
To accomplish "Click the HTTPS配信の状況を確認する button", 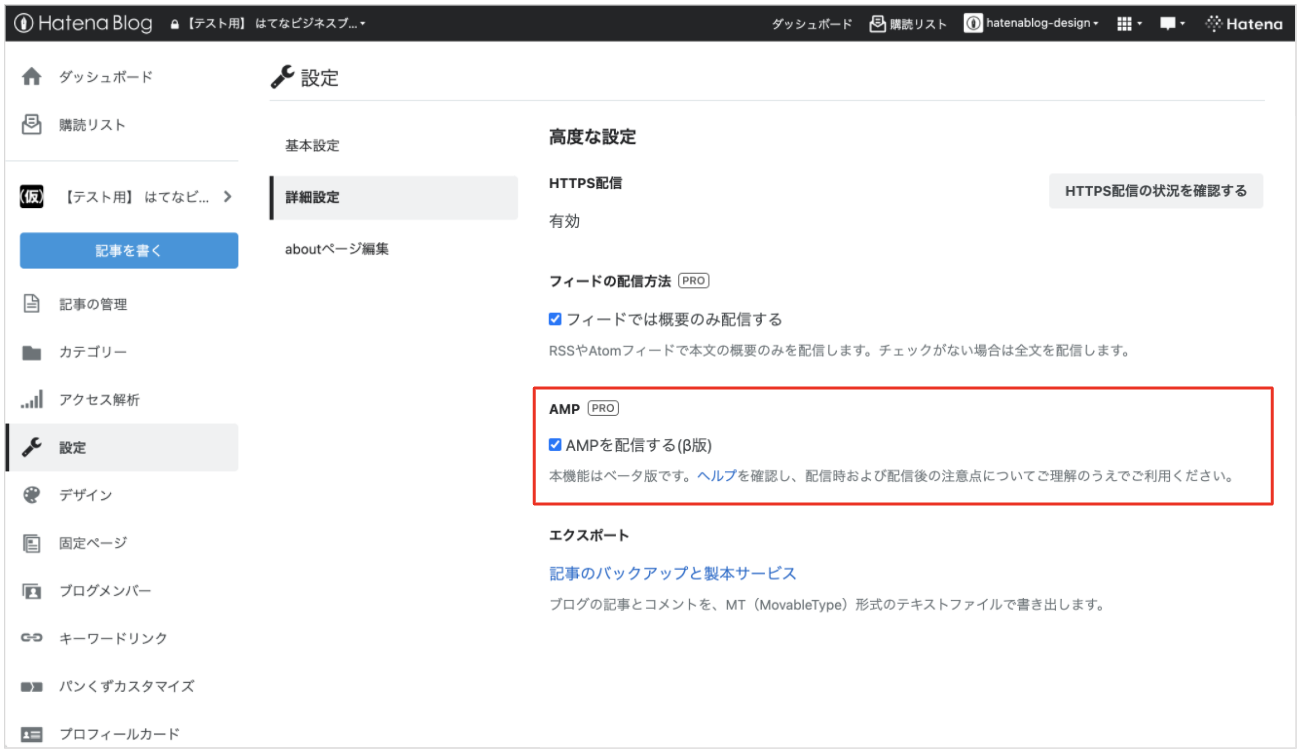I will (1155, 191).
